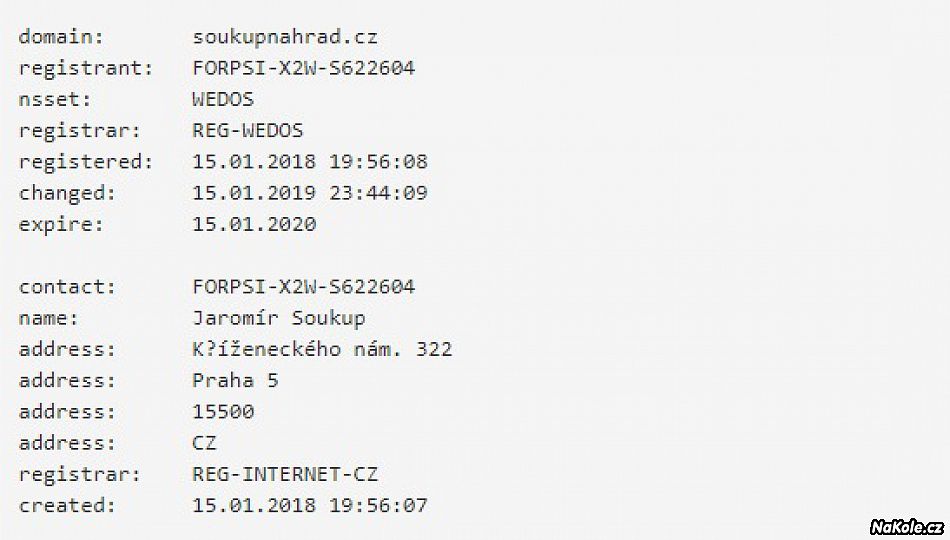This screenshot has width=950, height=540.
Task: Click the address line Kříženeckého nám. 322
Action: click(x=322, y=349)
